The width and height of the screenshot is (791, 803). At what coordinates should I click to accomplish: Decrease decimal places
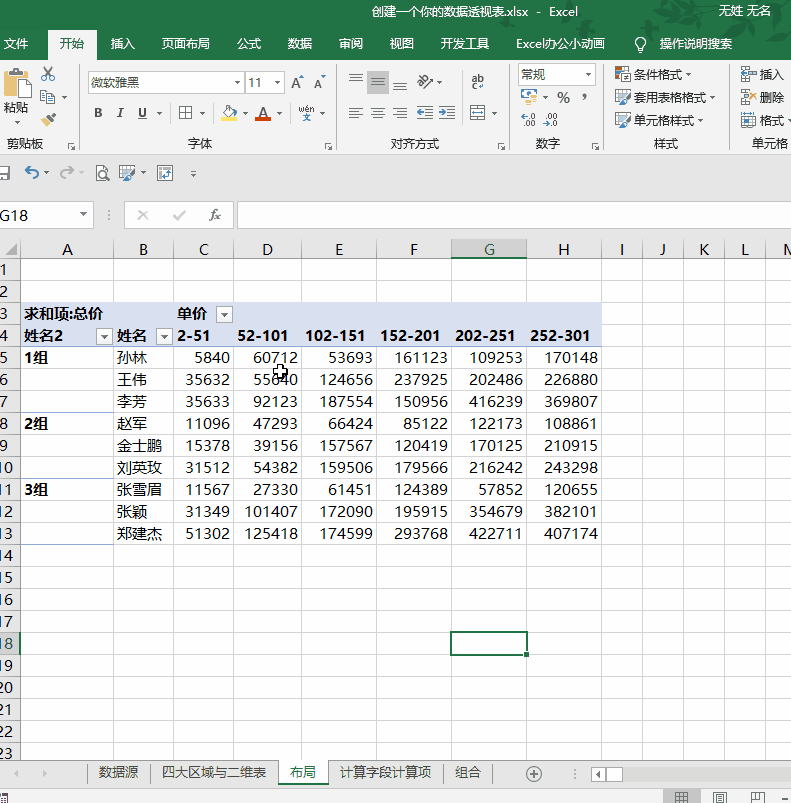click(x=551, y=120)
